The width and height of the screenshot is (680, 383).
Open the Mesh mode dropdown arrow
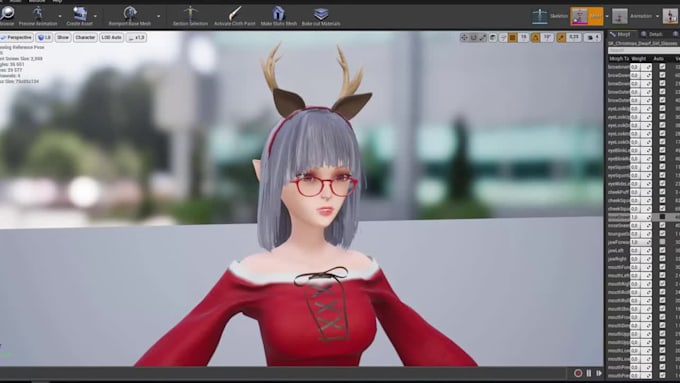point(607,16)
